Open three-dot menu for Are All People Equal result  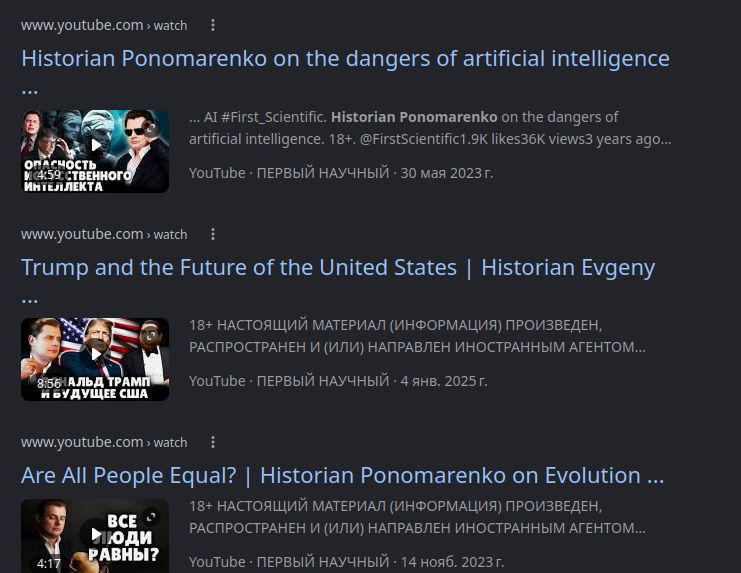213,442
